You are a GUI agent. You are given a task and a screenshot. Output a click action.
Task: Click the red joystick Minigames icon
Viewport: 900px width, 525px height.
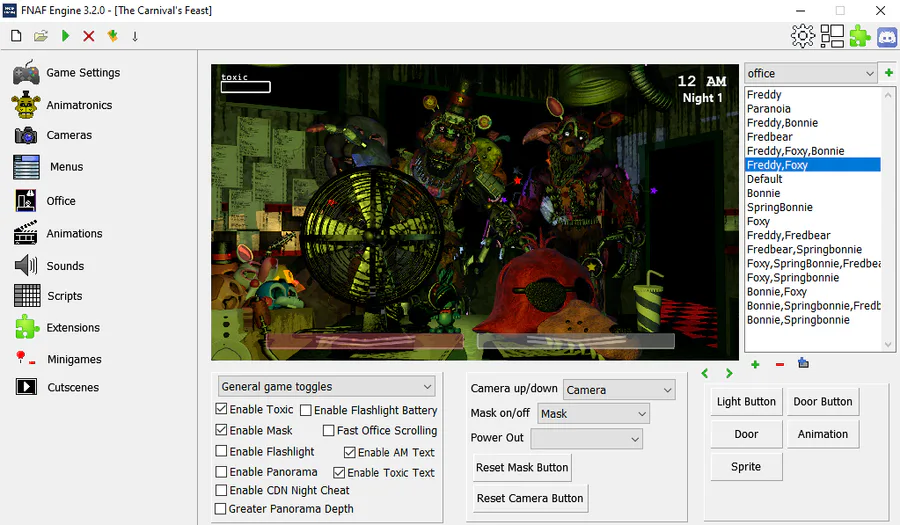point(25,358)
